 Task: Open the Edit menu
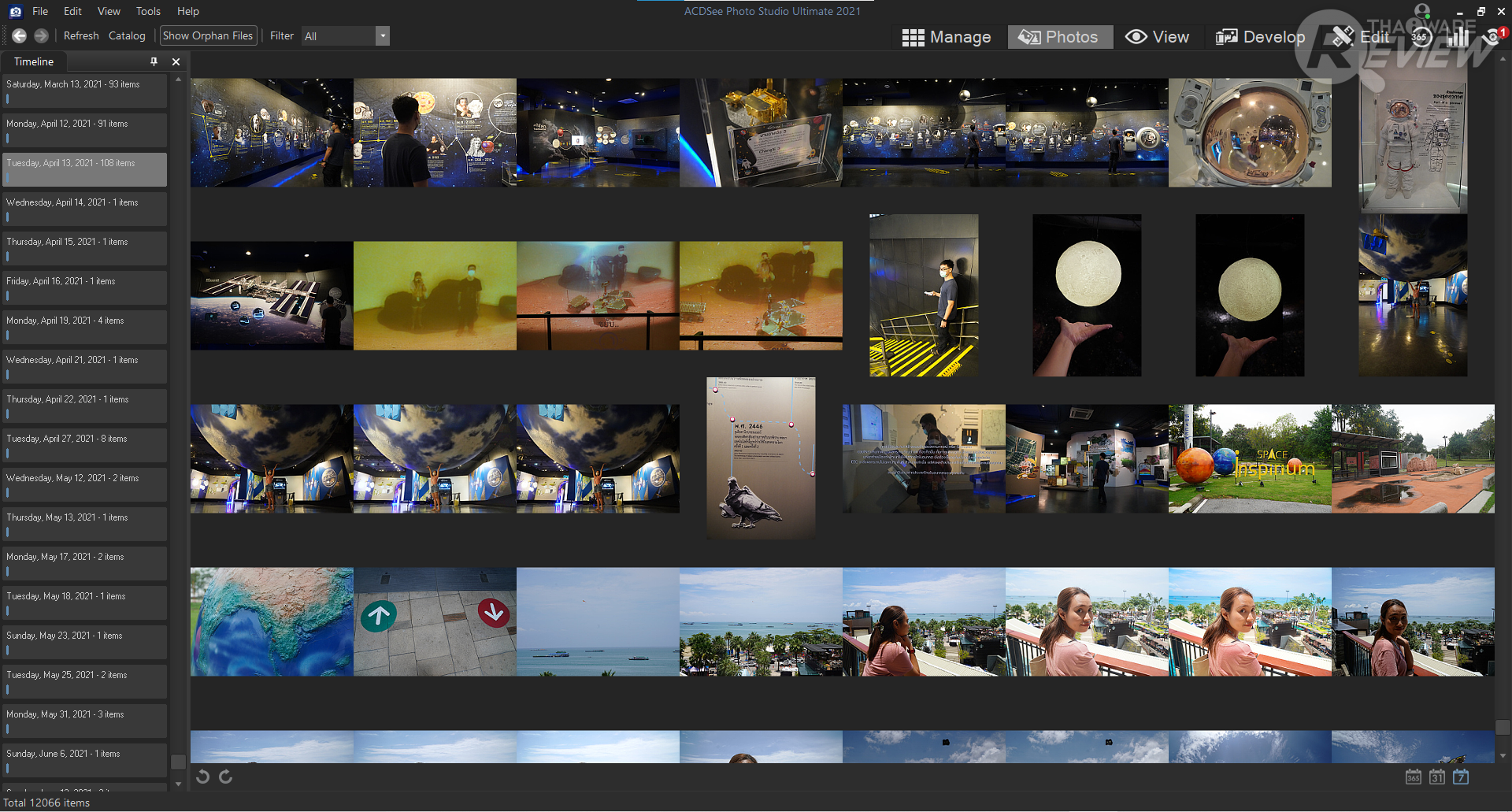click(x=73, y=11)
